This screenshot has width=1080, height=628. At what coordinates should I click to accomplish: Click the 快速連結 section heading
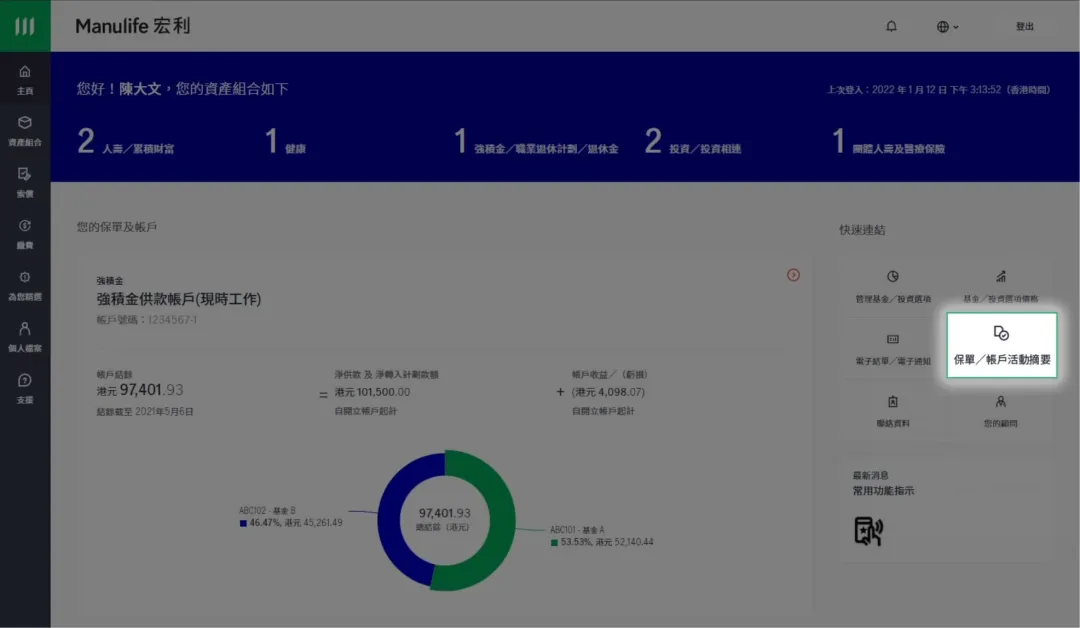point(862,230)
